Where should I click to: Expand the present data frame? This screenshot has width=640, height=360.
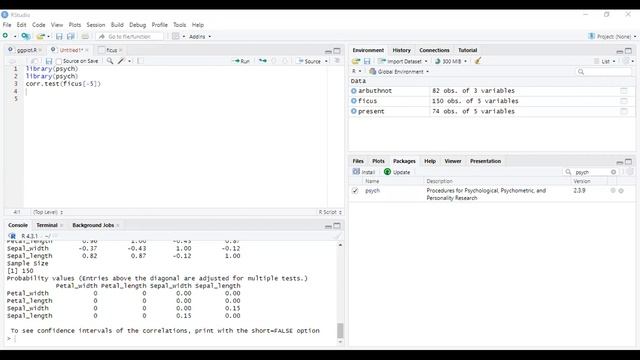354,111
